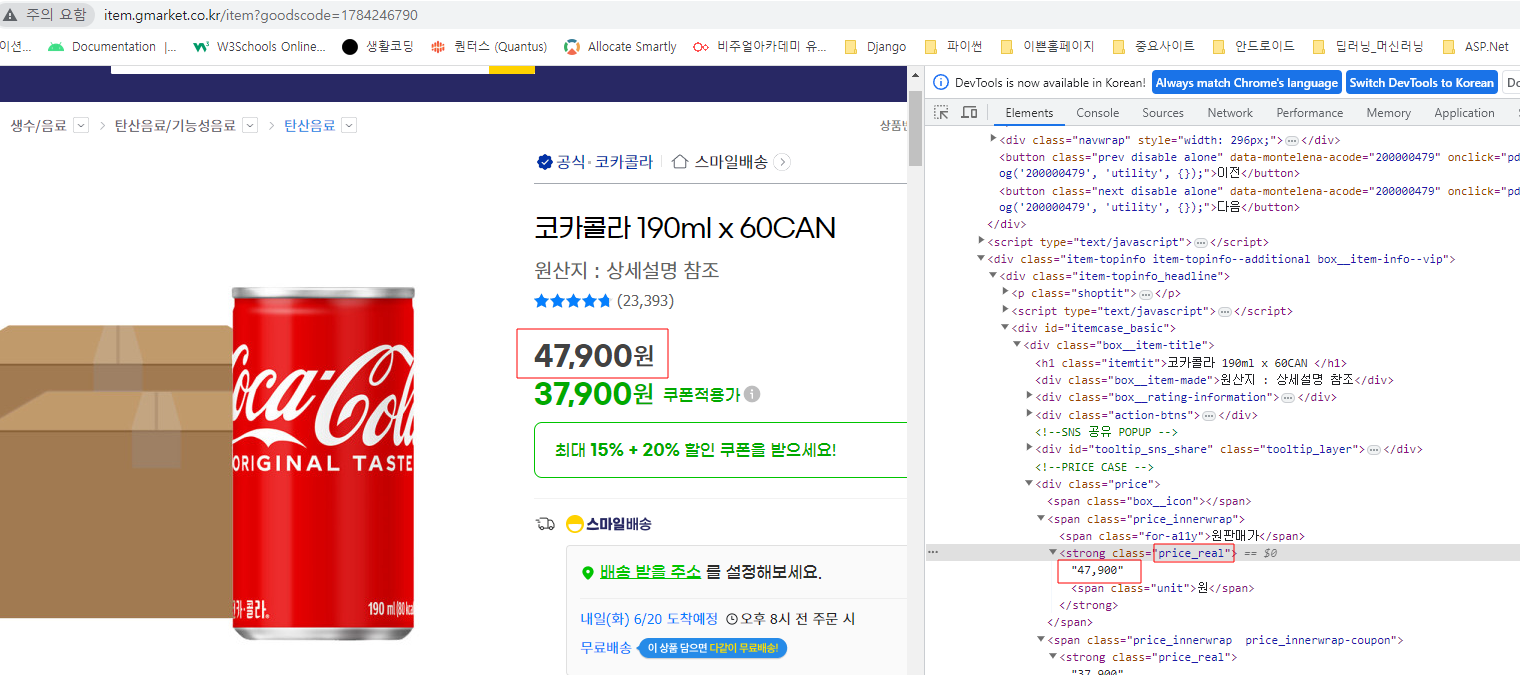1520x675 pixels.
Task: Select the span class for-a11y 원판매가 line
Action: (x=1181, y=536)
